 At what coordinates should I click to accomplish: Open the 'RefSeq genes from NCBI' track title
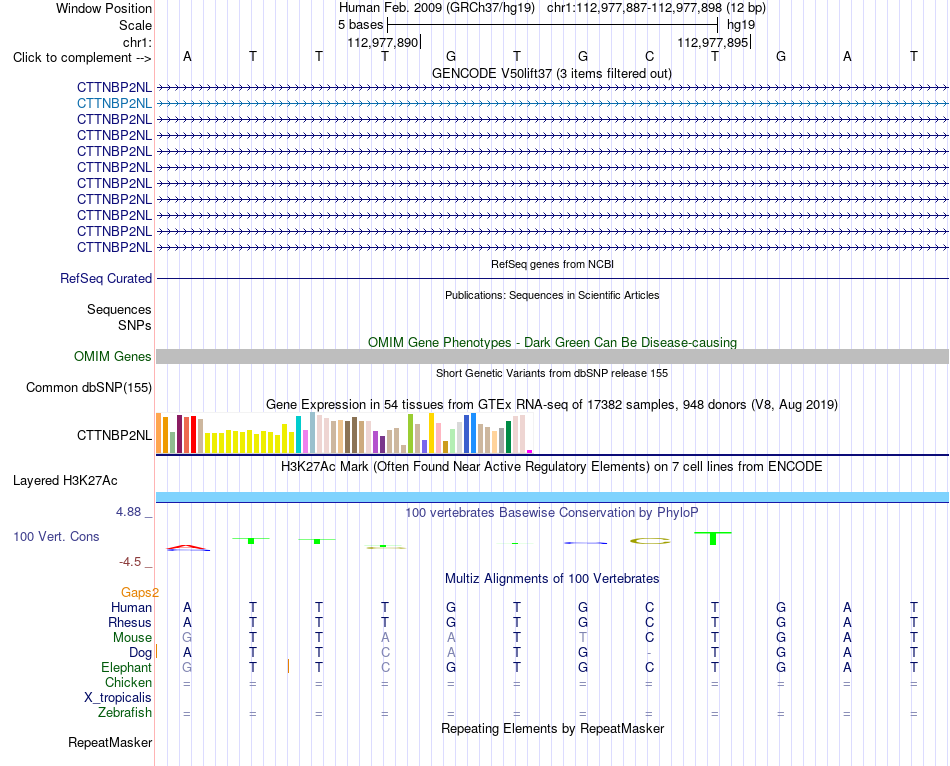[x=552, y=264]
